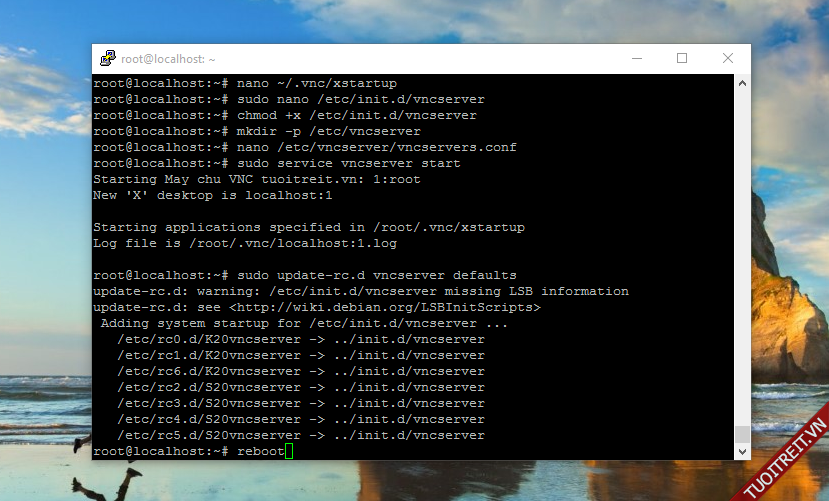This screenshot has width=829, height=501.
Task: Minimize the root@localhost terminal window
Action: click(x=635, y=59)
